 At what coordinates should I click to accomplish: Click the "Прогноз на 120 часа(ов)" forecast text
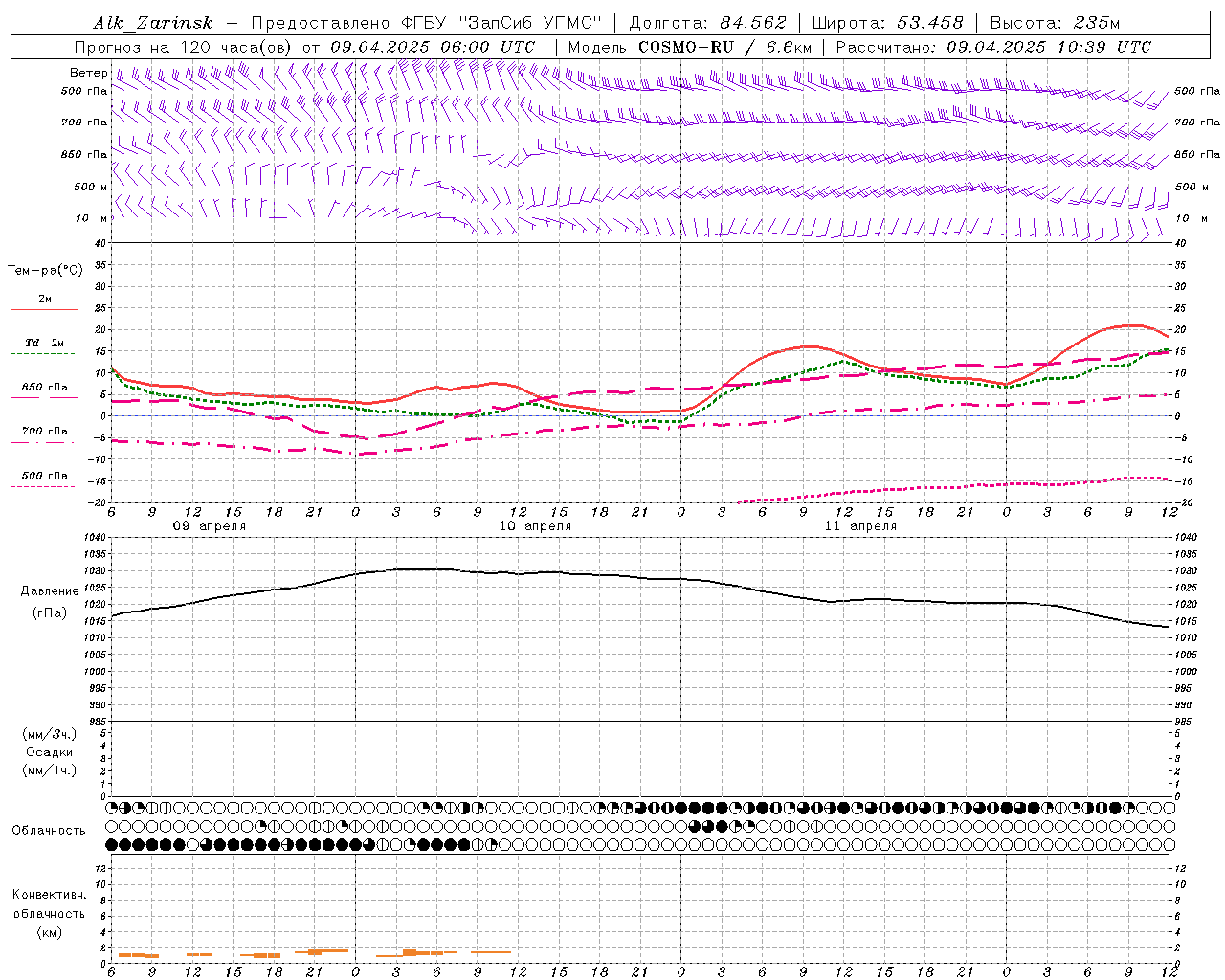click(x=184, y=47)
